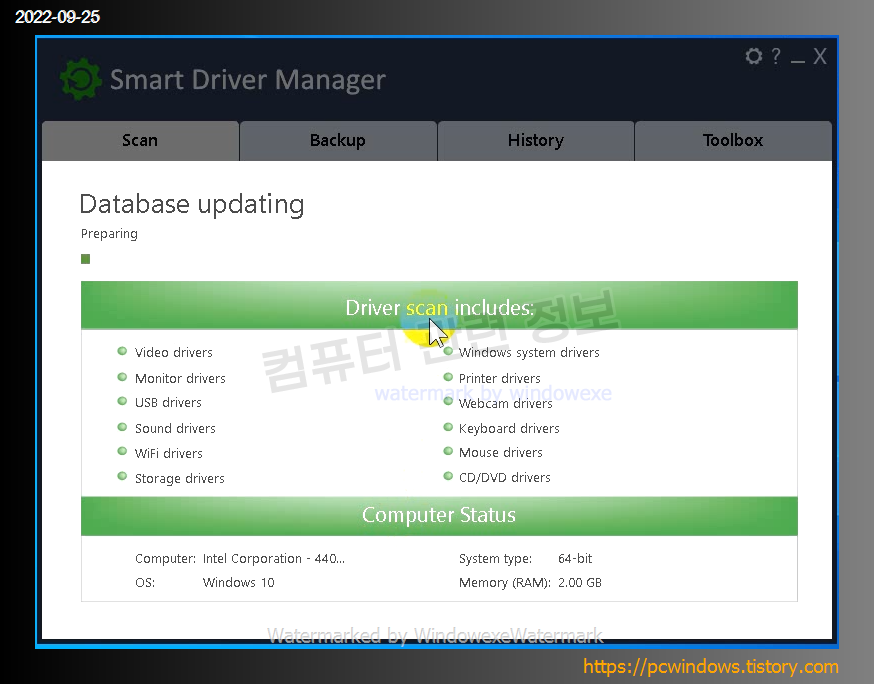The image size is (874, 684).
Task: Go to the History tab
Action: 536,140
